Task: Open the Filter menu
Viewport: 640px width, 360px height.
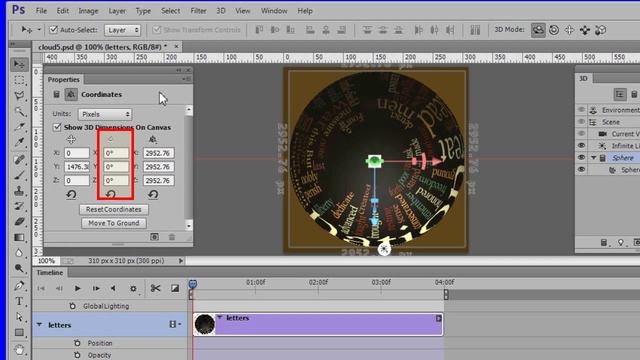Action: pos(198,11)
